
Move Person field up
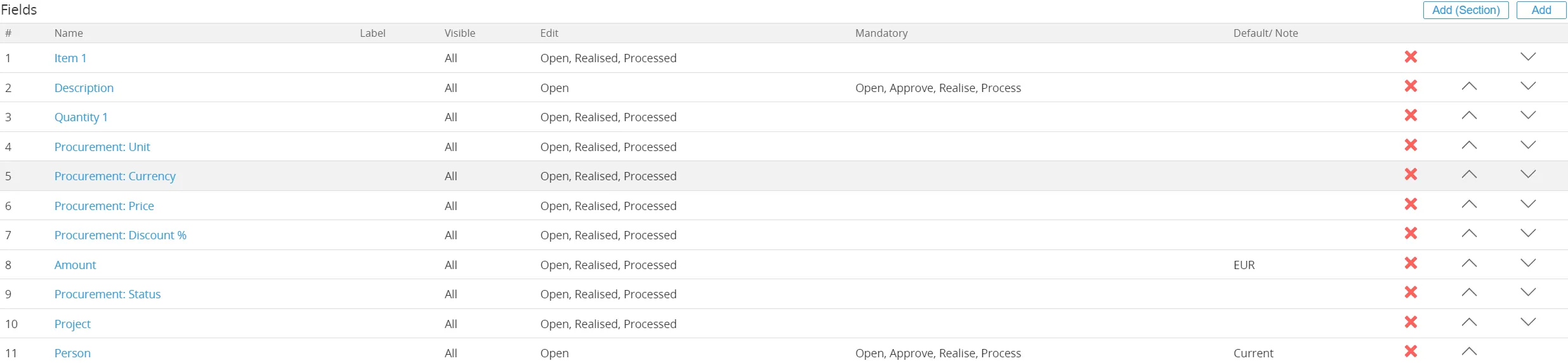click(x=1469, y=352)
